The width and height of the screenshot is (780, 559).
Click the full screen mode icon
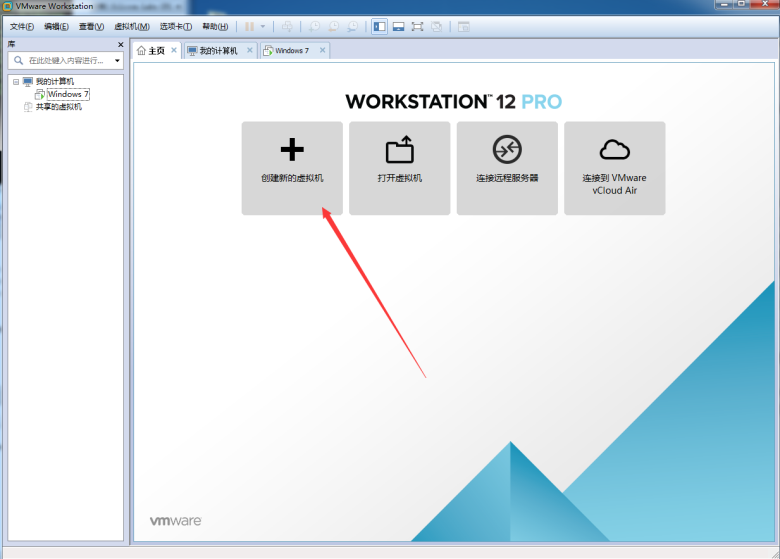pyautogui.click(x=417, y=27)
